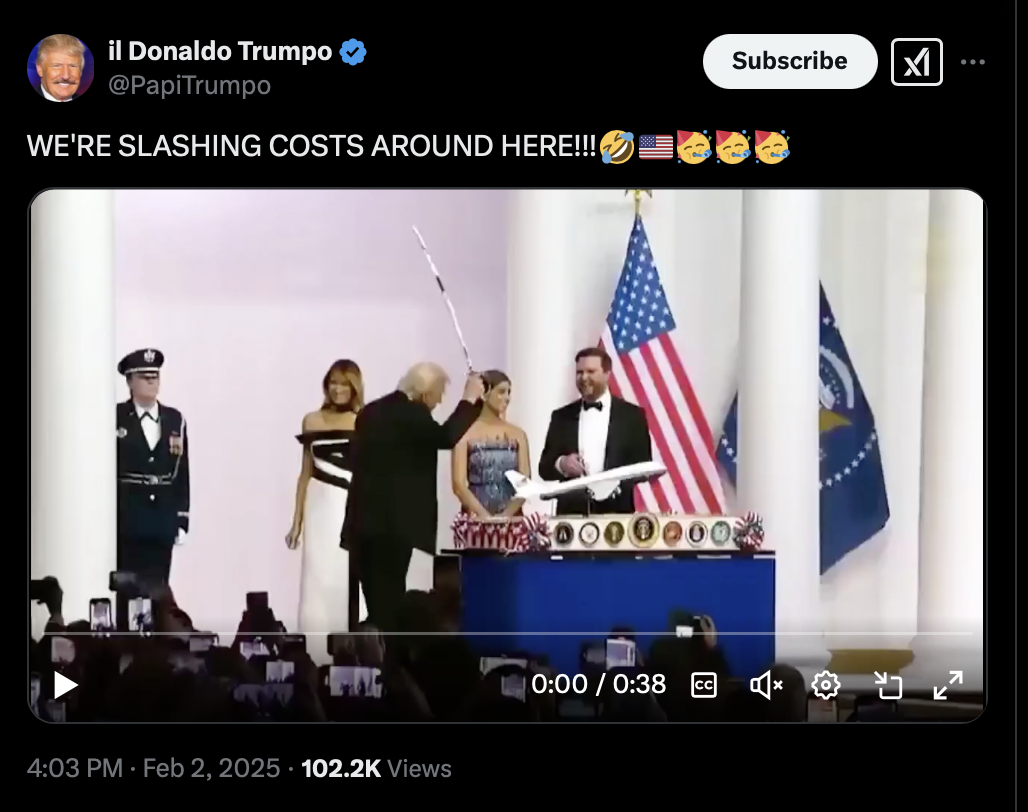The width and height of the screenshot is (1028, 812).
Task: Click the SLASHING COSTS tweet text
Action: click(311, 145)
